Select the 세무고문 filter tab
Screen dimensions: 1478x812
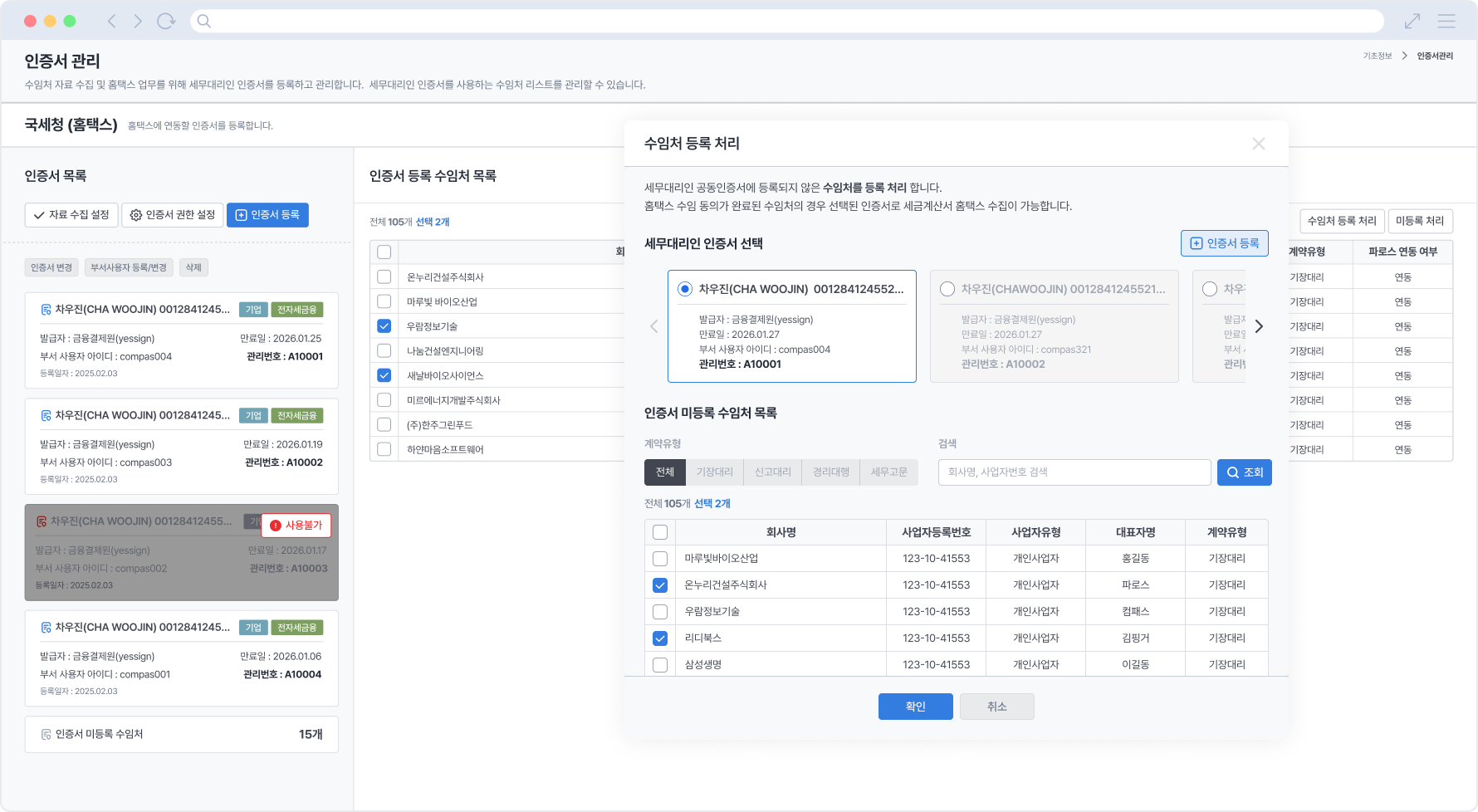(888, 472)
